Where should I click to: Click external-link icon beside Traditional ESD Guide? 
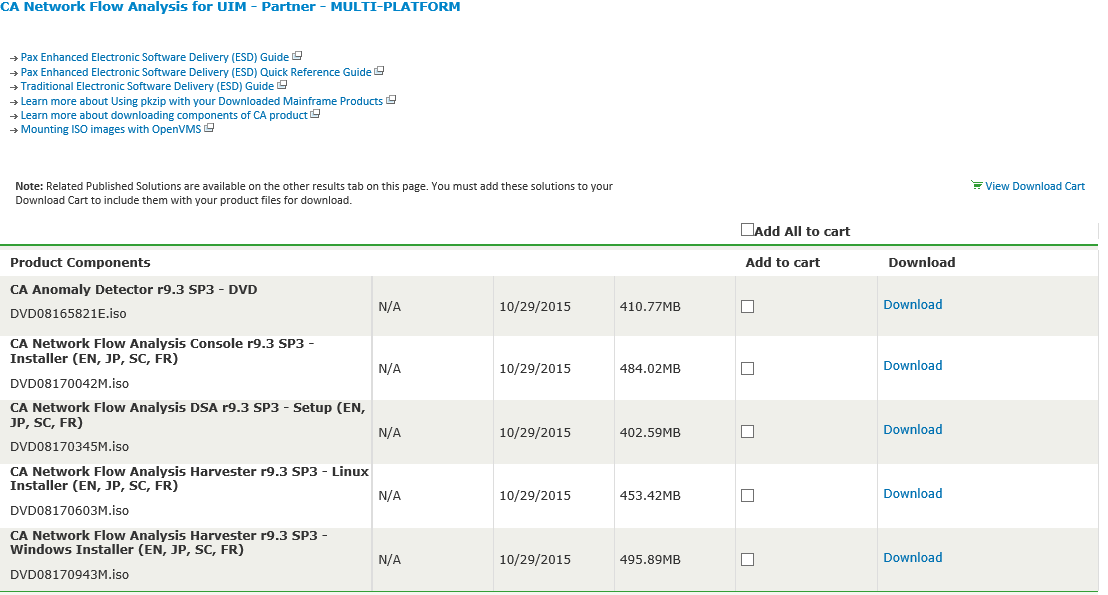point(282,85)
